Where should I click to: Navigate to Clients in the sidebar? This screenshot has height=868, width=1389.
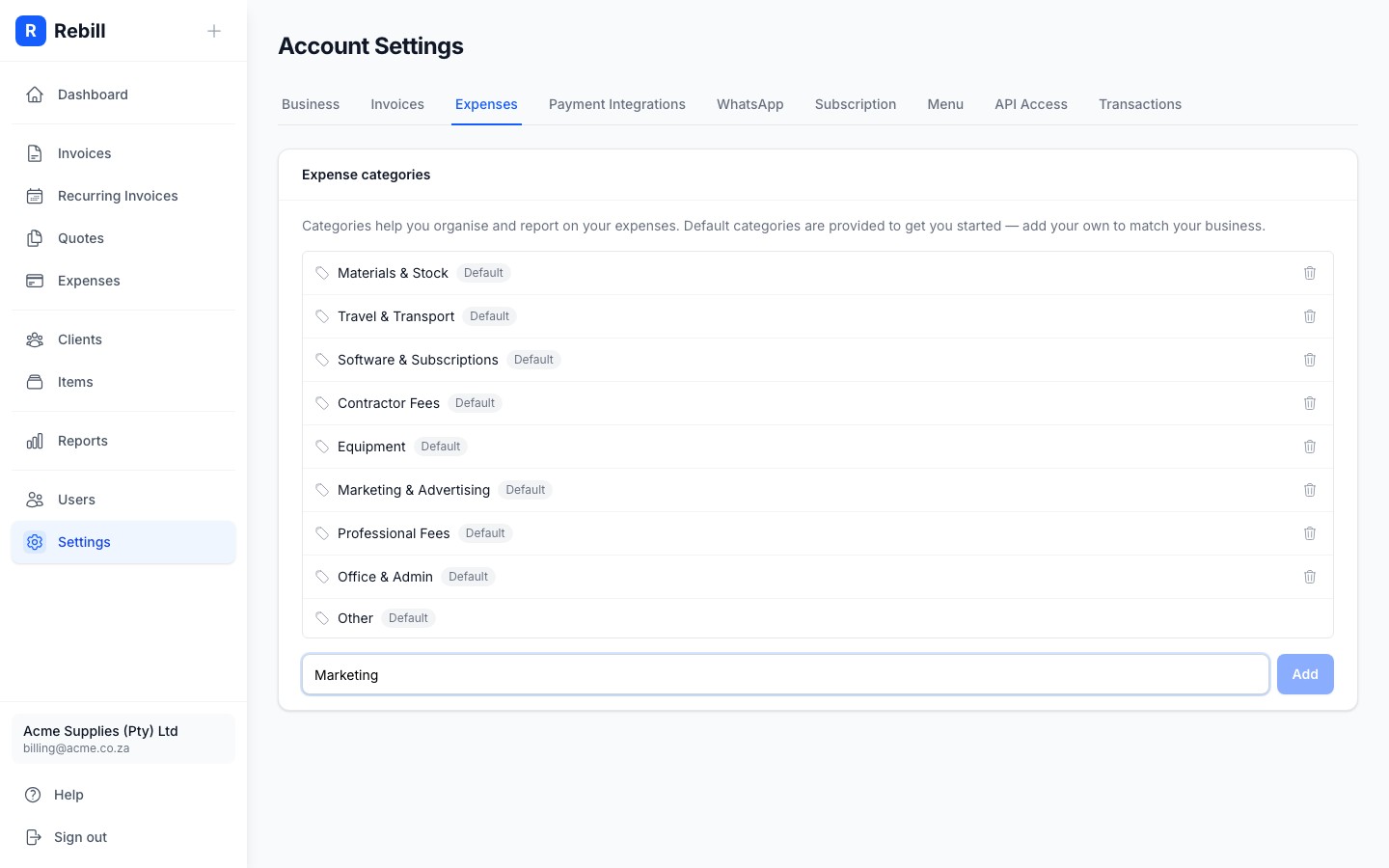point(79,339)
